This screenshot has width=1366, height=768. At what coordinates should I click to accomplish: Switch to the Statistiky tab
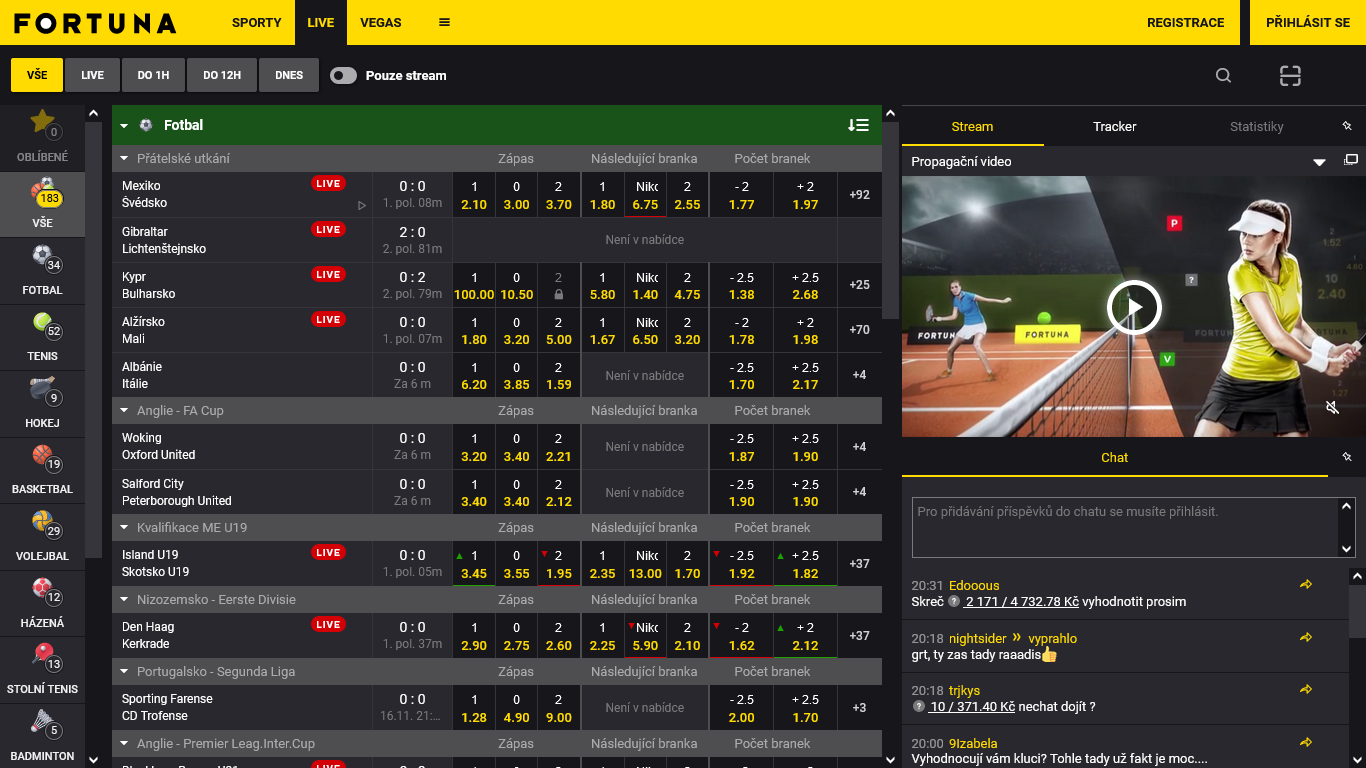pos(1256,126)
